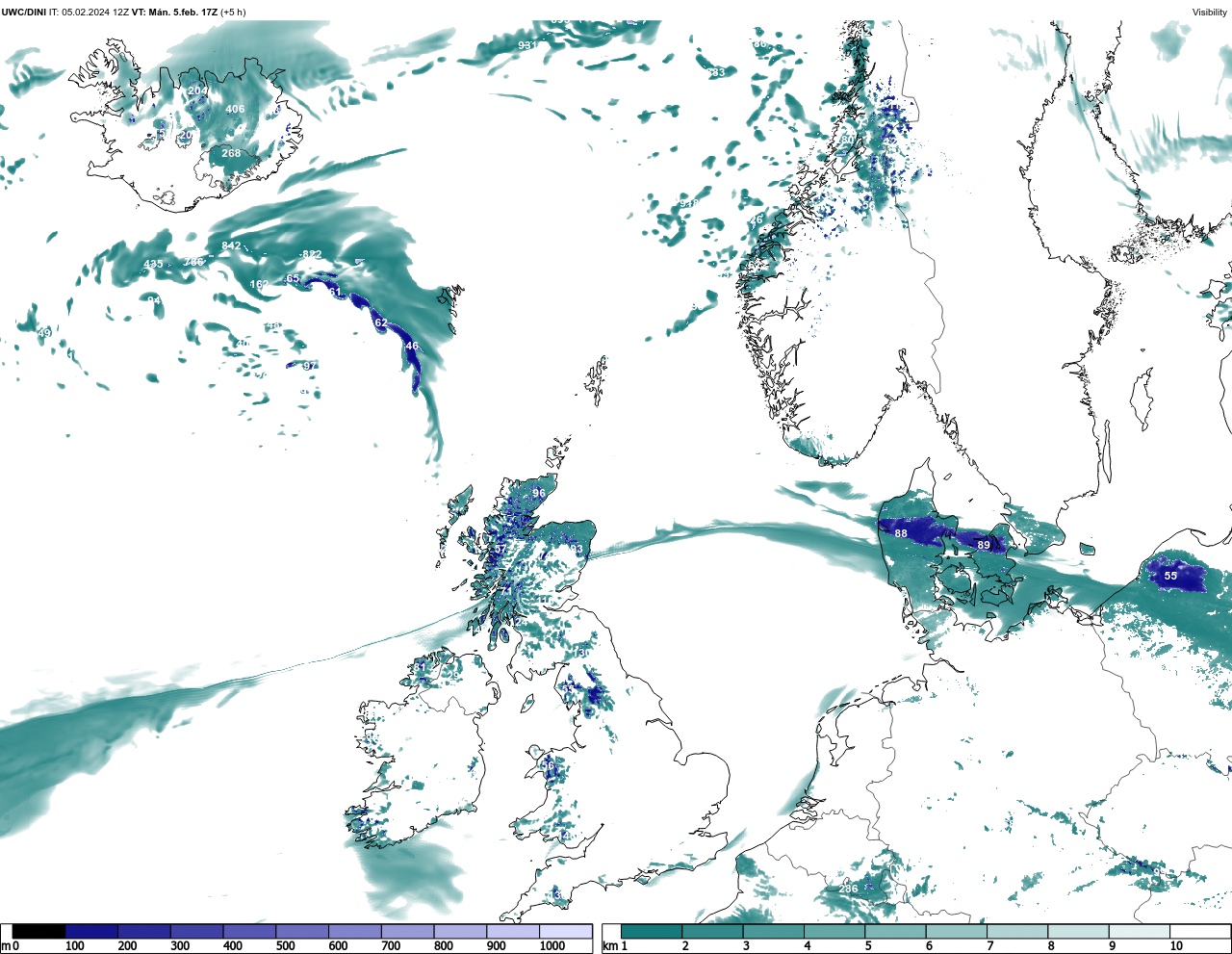Image resolution: width=1232 pixels, height=954 pixels.
Task: Click the '88' visibility value over Jutland
Action: 901,533
